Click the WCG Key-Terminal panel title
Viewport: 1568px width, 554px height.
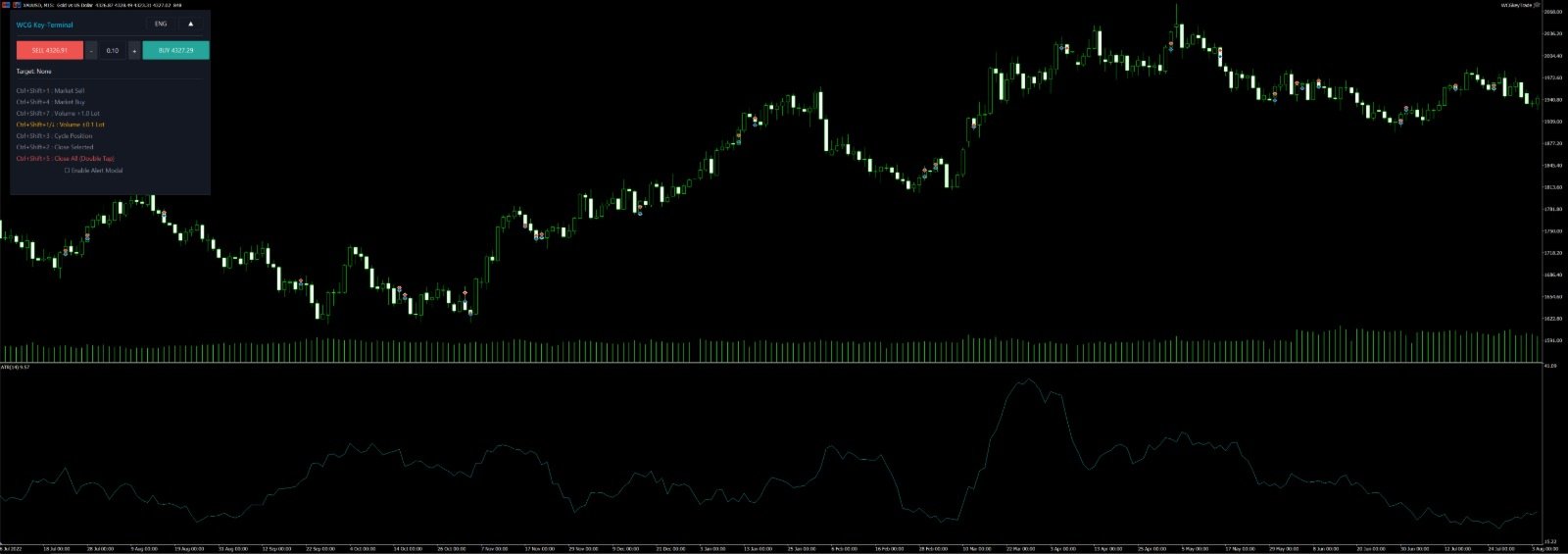45,25
